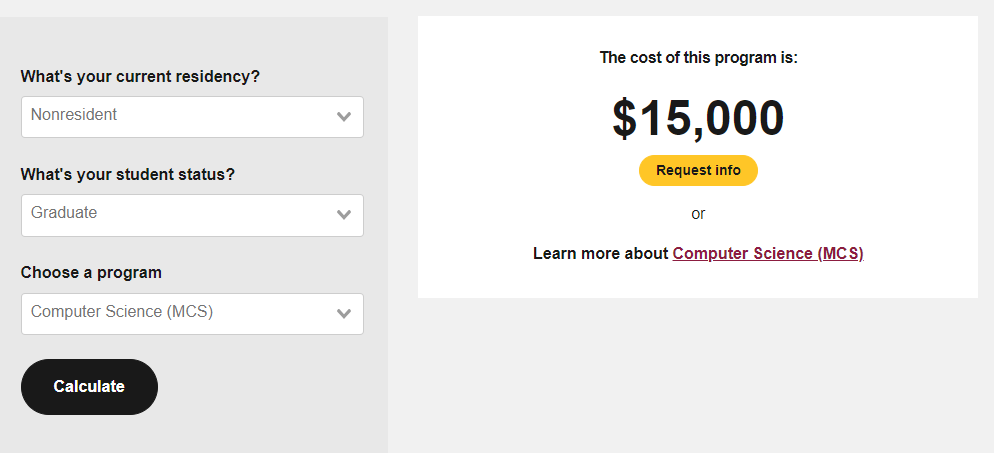Click the $15,000 program cost amount
Screen dimensions: 994x453
[698, 119]
